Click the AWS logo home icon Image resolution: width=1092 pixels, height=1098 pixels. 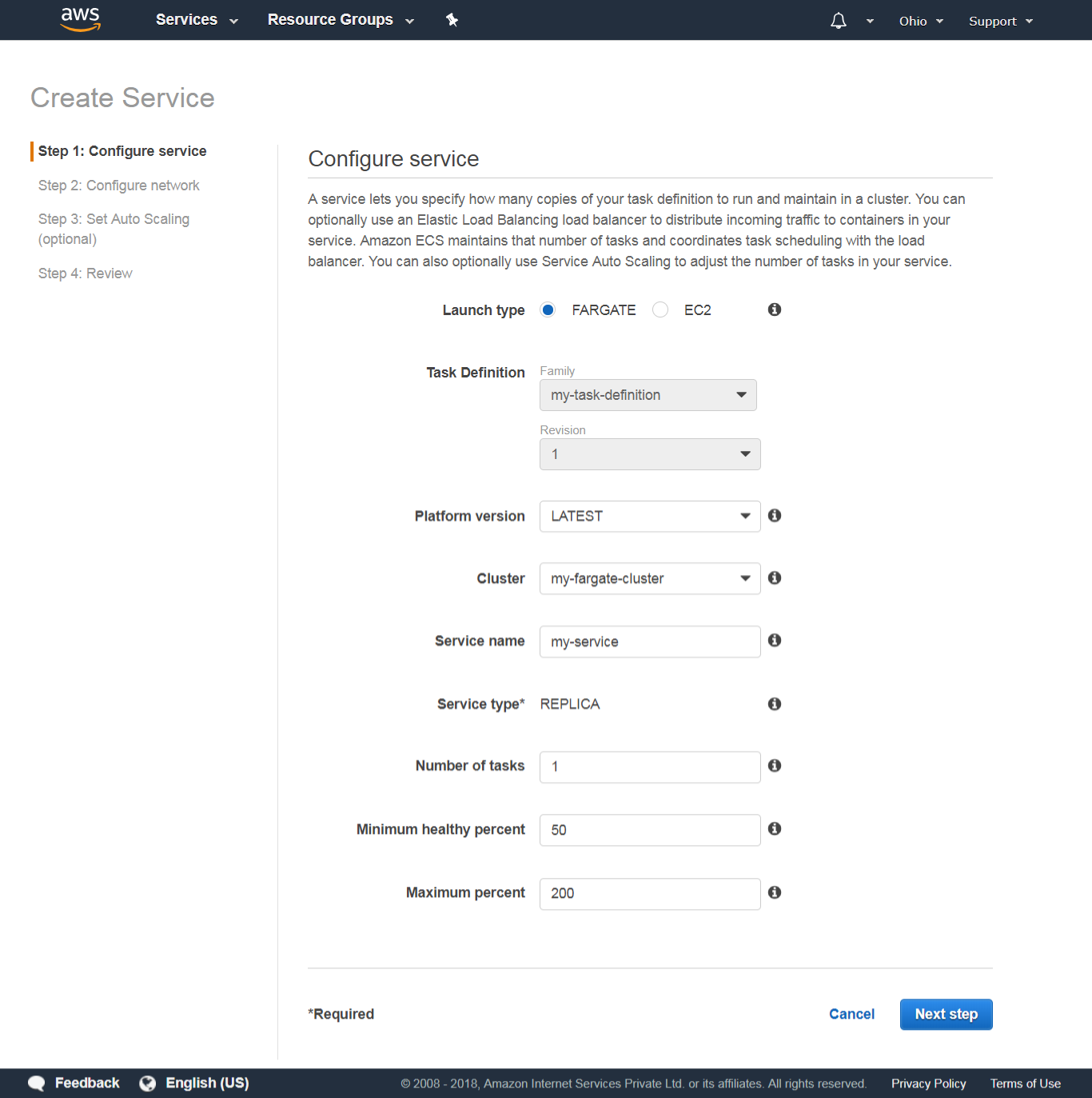81,19
